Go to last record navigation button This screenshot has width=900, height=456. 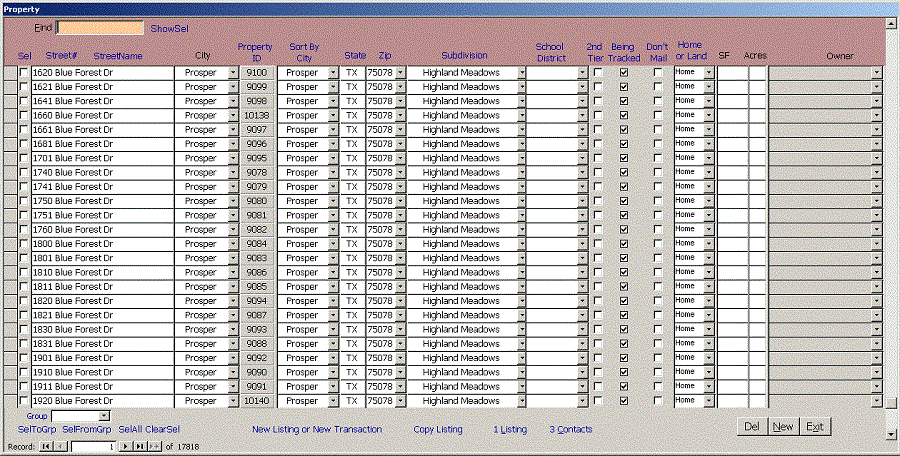140,446
